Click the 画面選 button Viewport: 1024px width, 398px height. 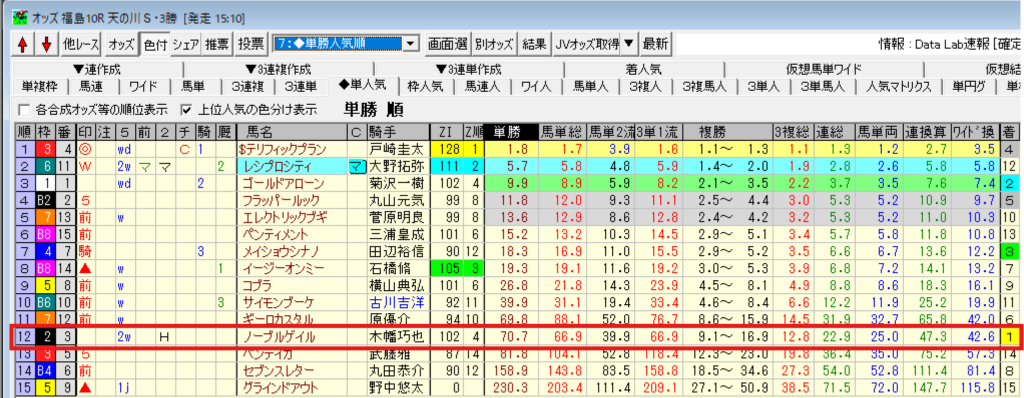448,44
